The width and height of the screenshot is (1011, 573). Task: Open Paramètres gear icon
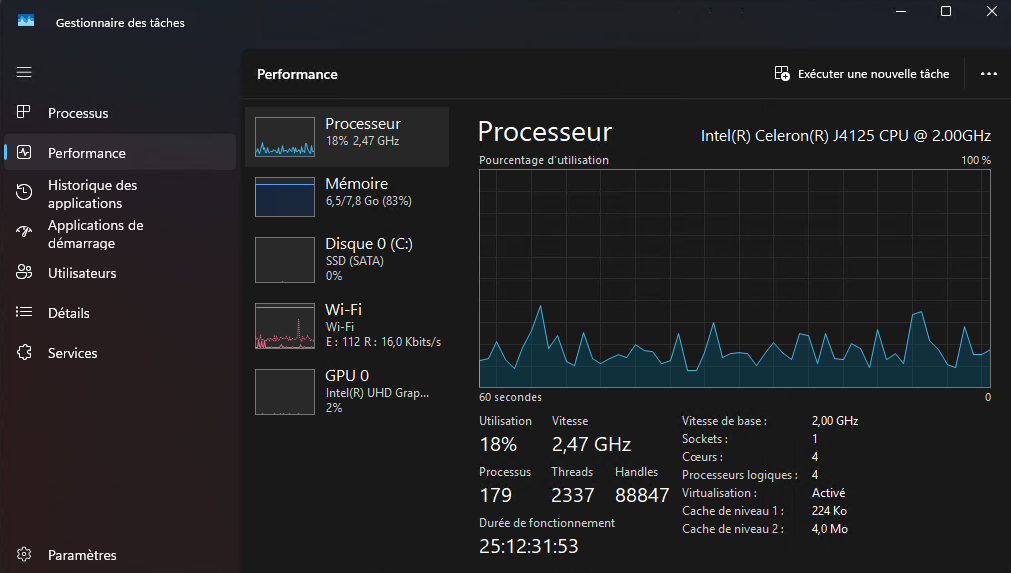click(x=24, y=554)
